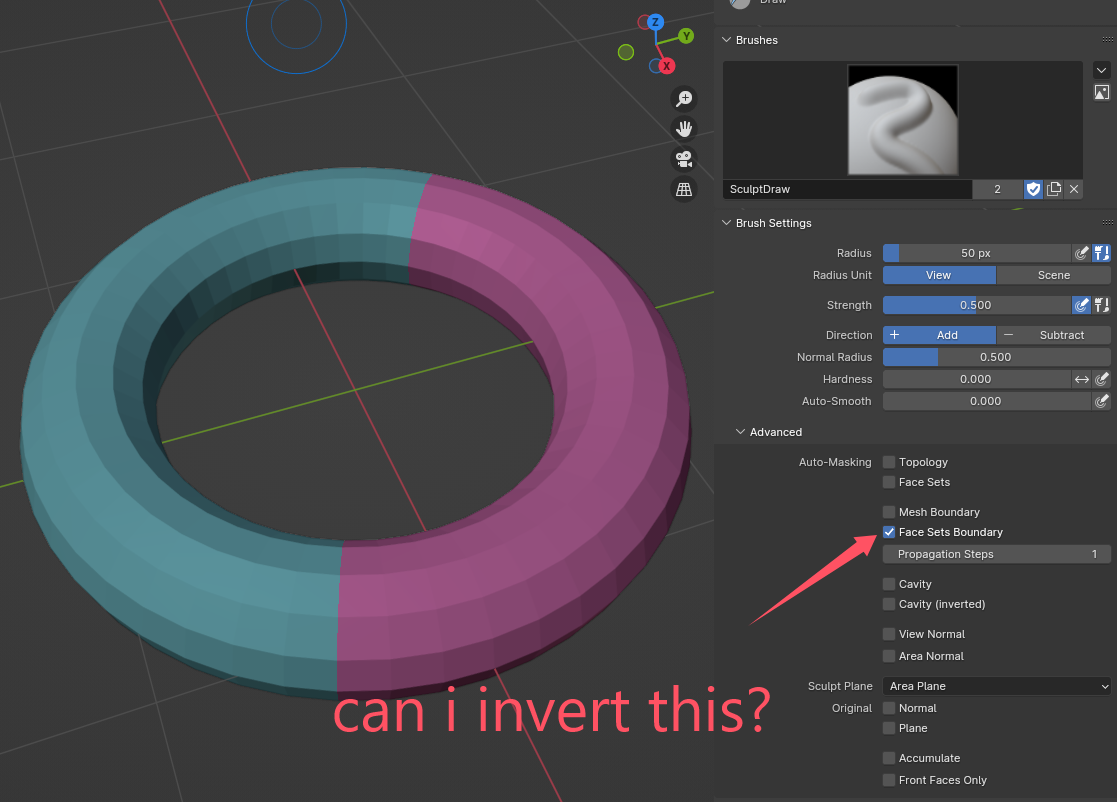Toggle unified strength icon beside Strength
The height and width of the screenshot is (802, 1117).
pyautogui.click(x=1102, y=305)
